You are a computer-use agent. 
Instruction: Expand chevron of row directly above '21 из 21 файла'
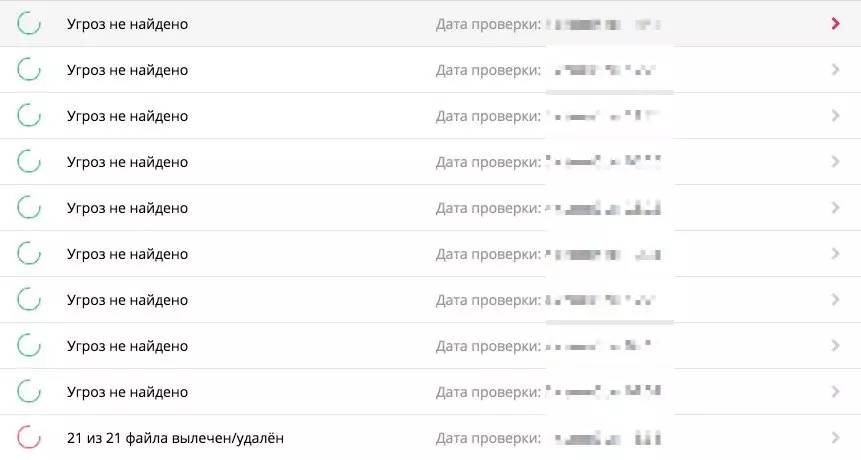835,391
